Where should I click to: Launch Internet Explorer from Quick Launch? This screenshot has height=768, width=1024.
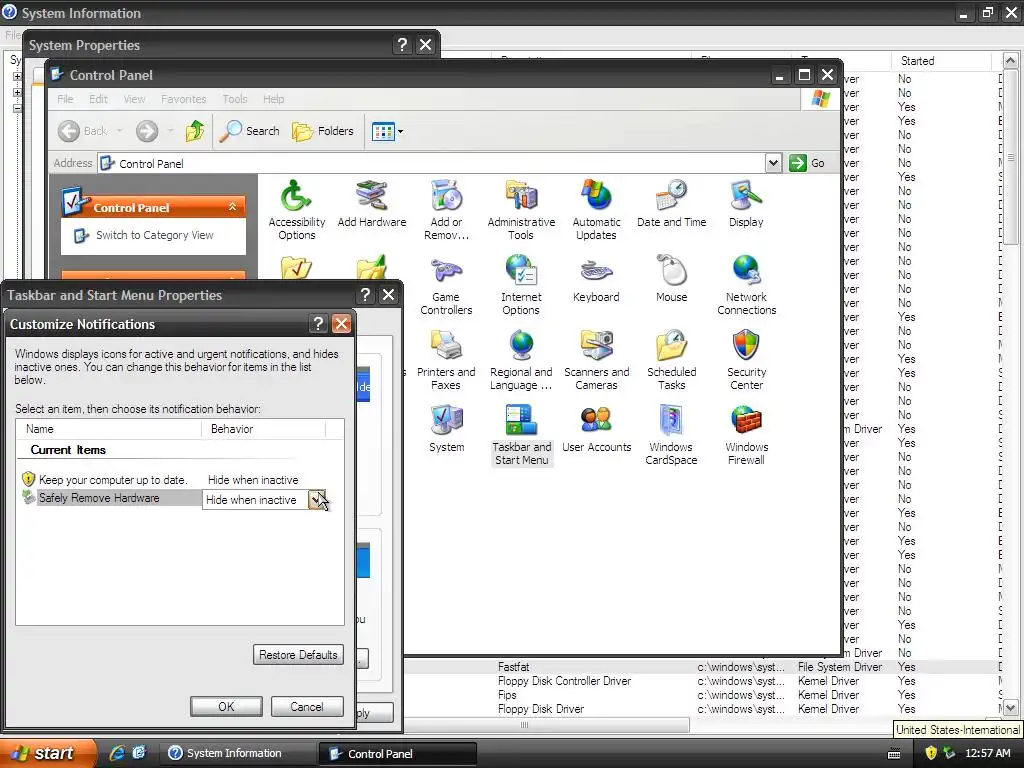tap(117, 753)
